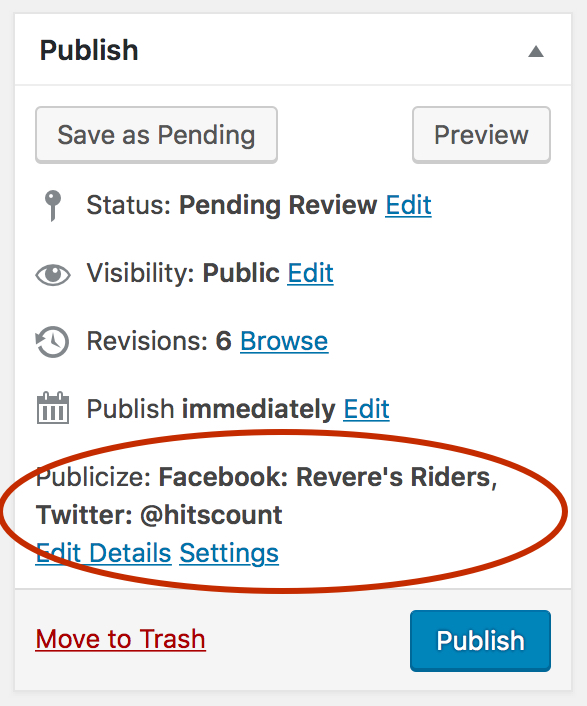
Task: Open Publicize Edit Details
Action: (104, 553)
